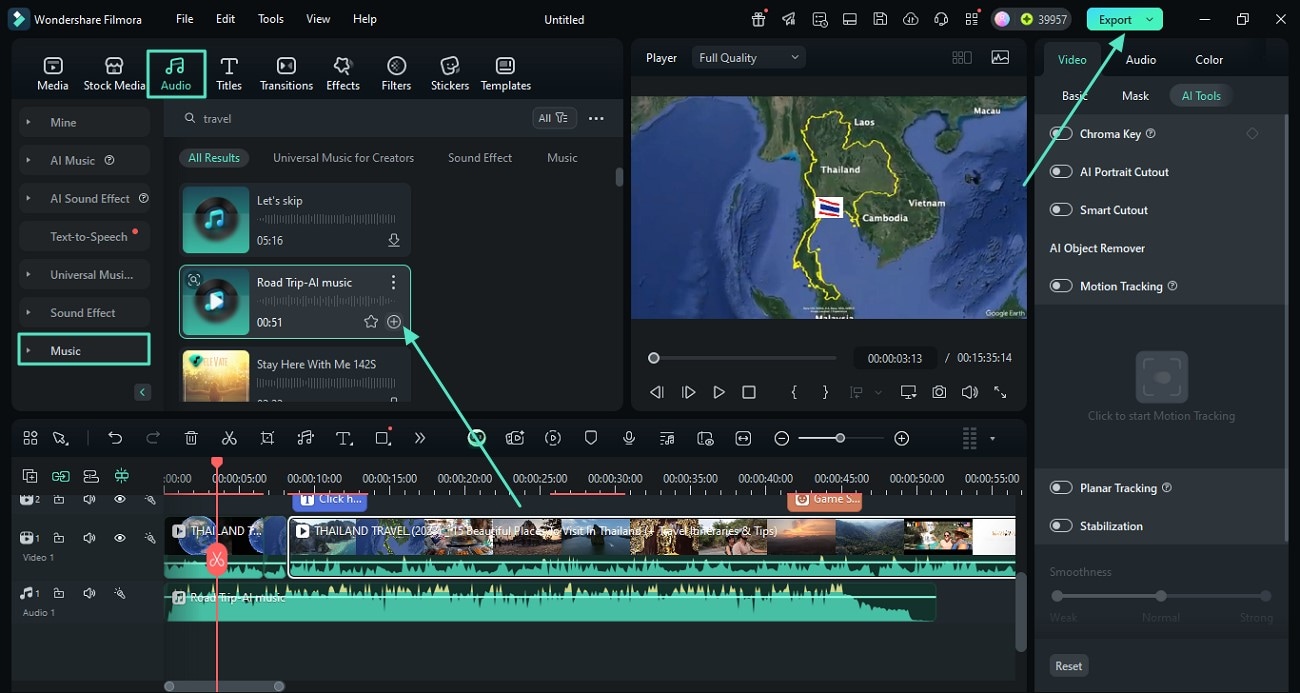Download the Let's skip audio track

click(x=394, y=240)
